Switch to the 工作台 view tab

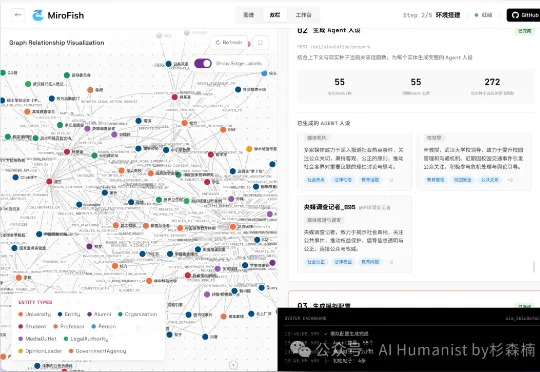tap(303, 15)
